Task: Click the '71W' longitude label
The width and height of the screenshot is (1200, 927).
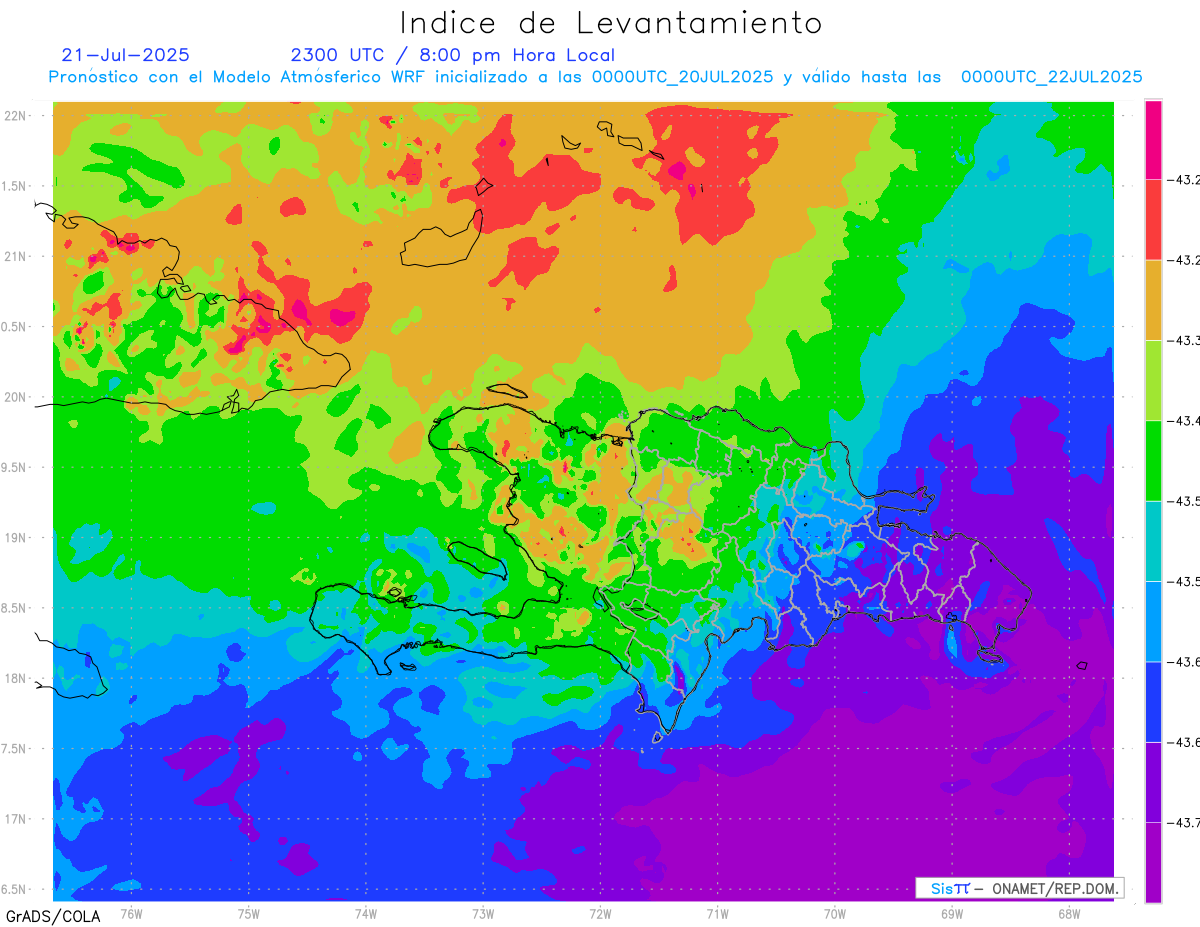Action: click(717, 914)
